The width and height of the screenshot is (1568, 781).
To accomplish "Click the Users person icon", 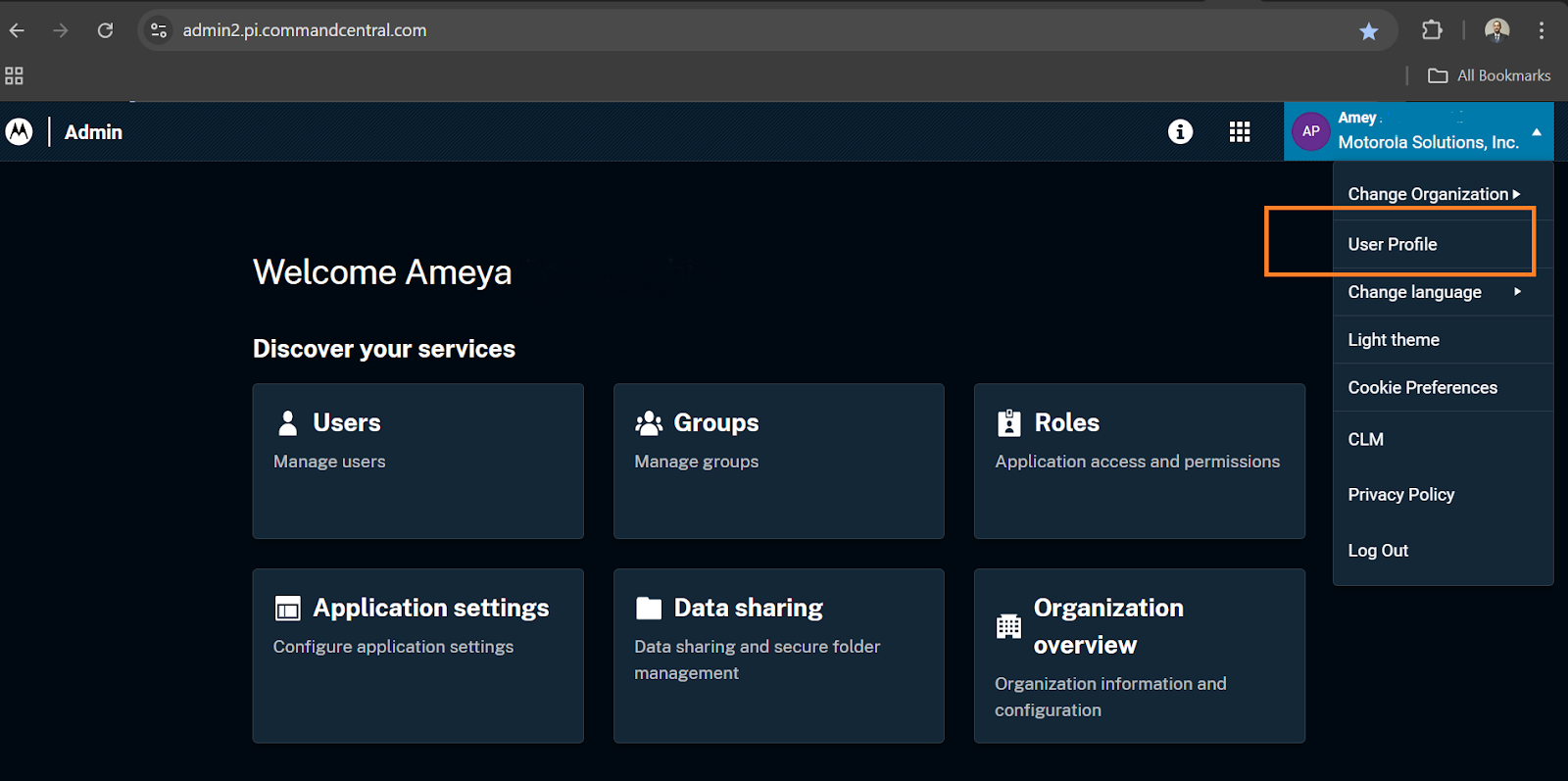I will 287,422.
